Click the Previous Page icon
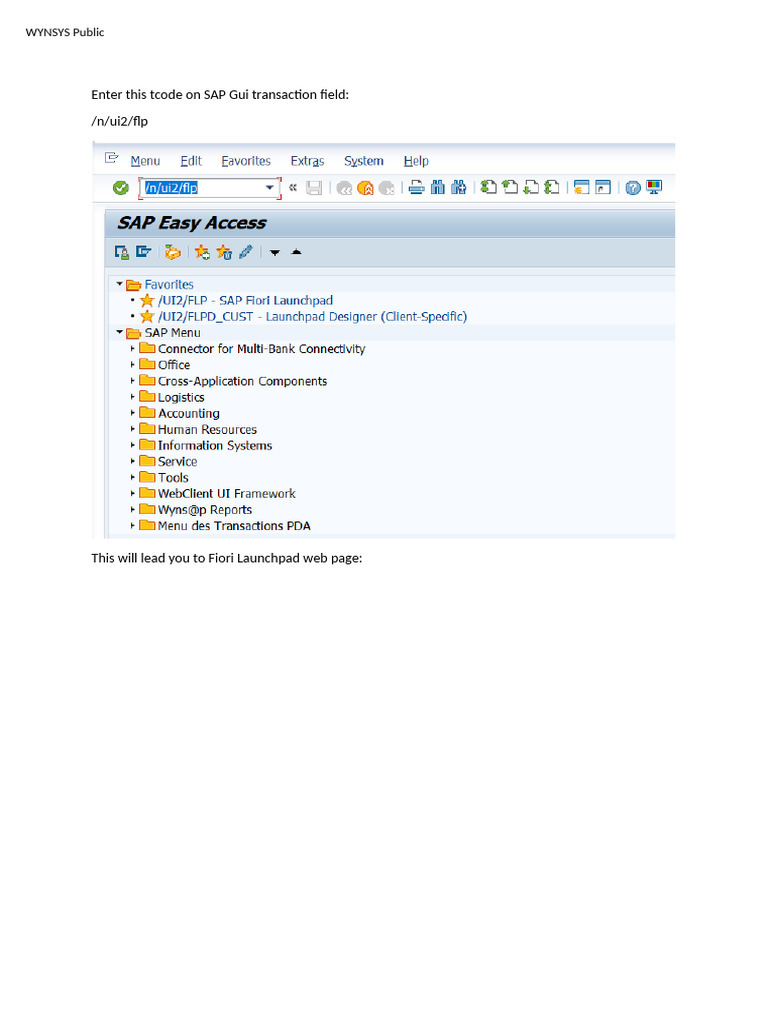The height and width of the screenshot is (1024, 768). click(x=510, y=187)
